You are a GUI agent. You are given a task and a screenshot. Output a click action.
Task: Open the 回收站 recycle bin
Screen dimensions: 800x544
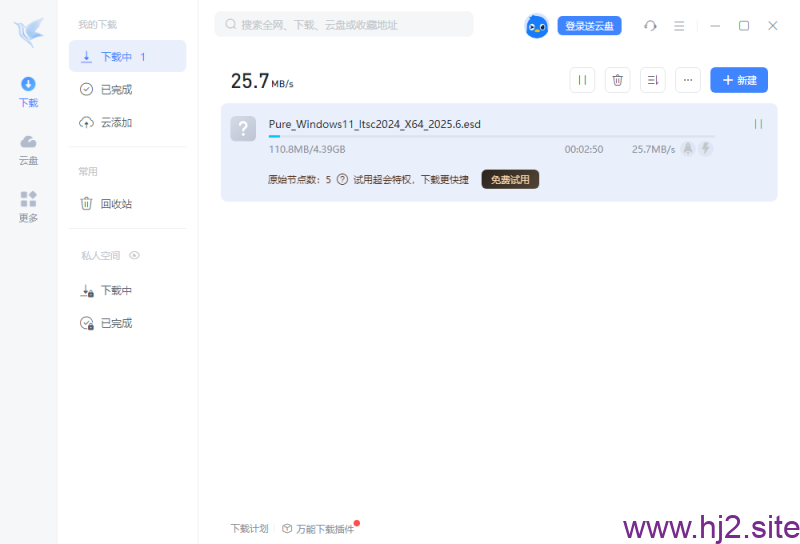click(128, 204)
